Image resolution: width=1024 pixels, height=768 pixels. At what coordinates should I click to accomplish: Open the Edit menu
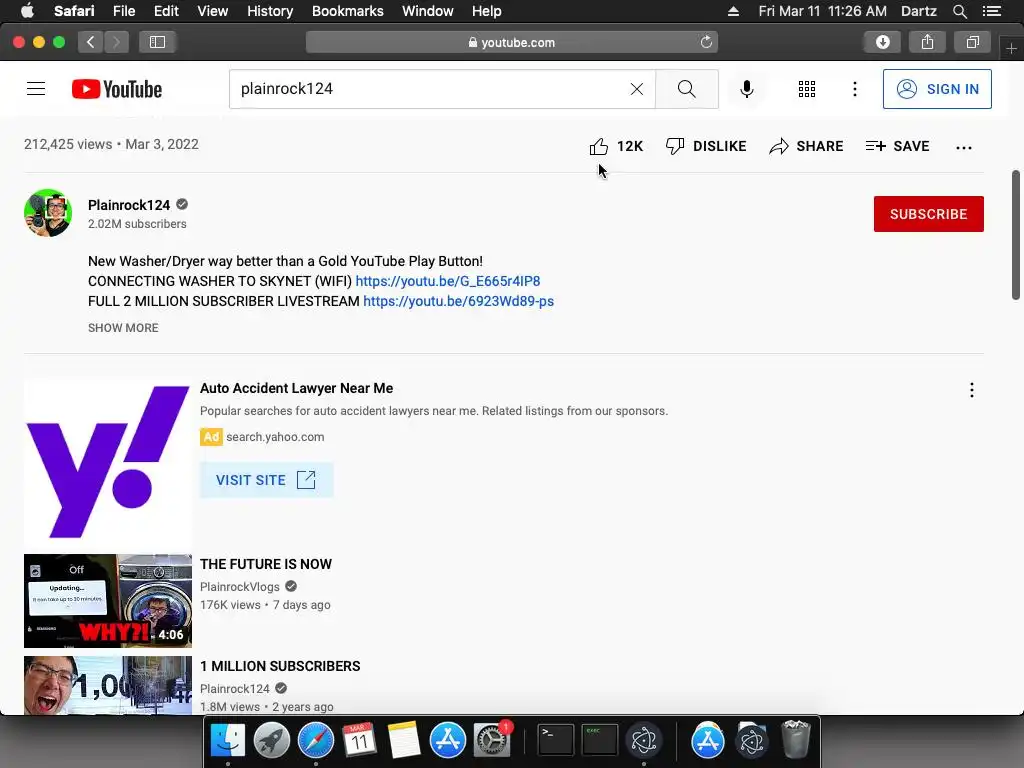coord(166,11)
